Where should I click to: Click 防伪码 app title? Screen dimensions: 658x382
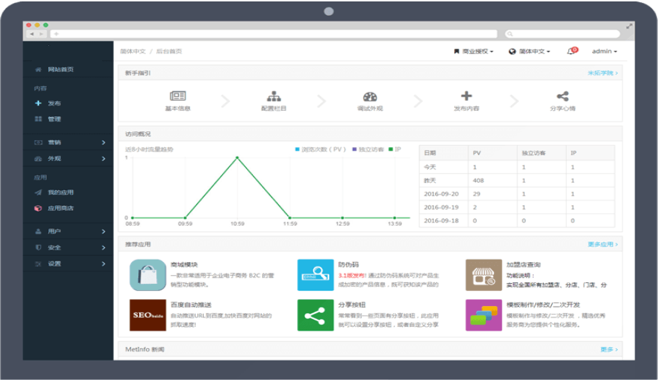[348, 264]
